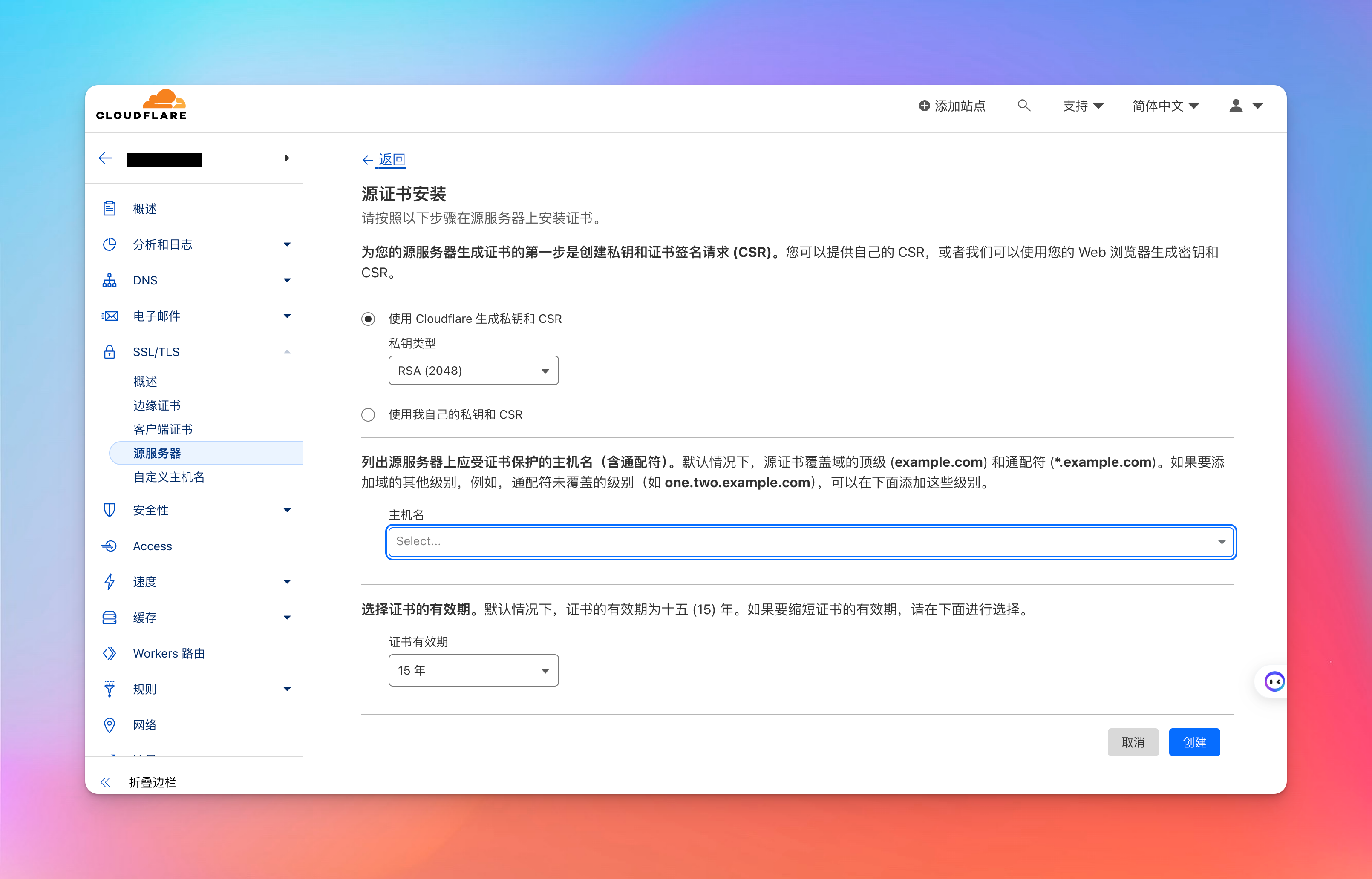Image resolution: width=1372 pixels, height=879 pixels.
Task: Click the double-chevron collapse sidebar icon
Action: point(105,782)
